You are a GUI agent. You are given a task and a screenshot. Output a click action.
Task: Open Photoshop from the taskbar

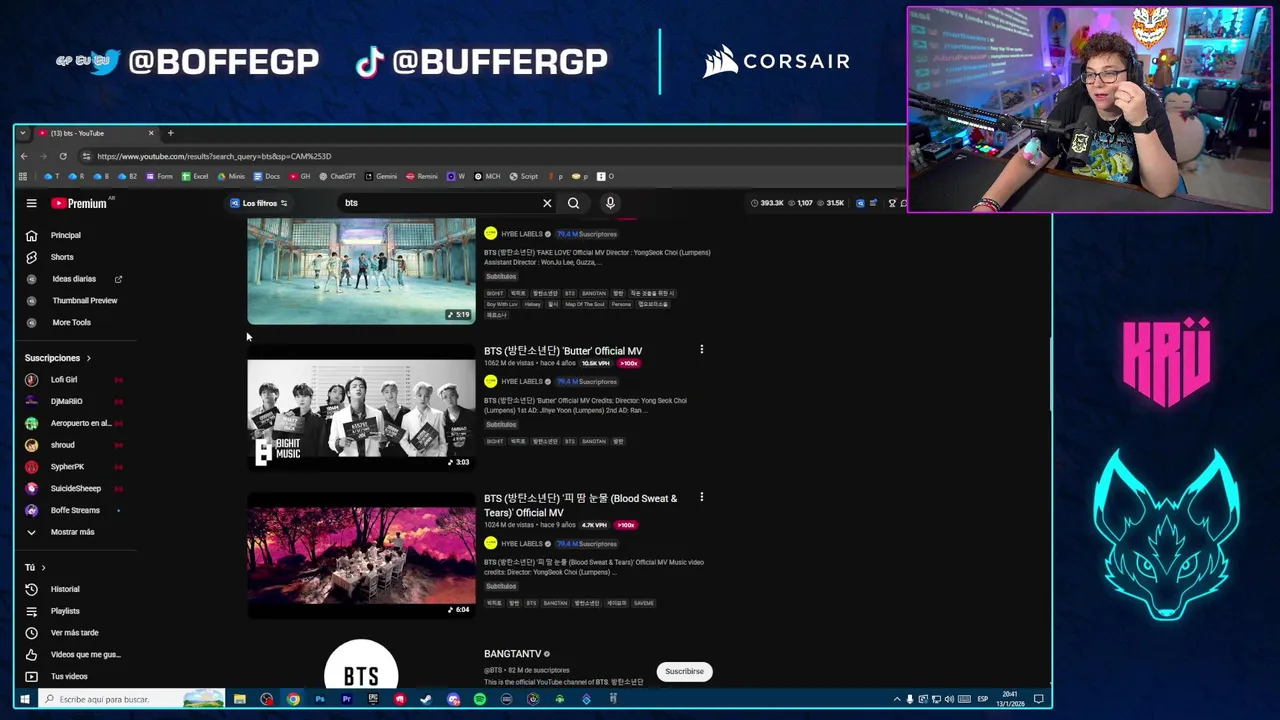(x=320, y=699)
